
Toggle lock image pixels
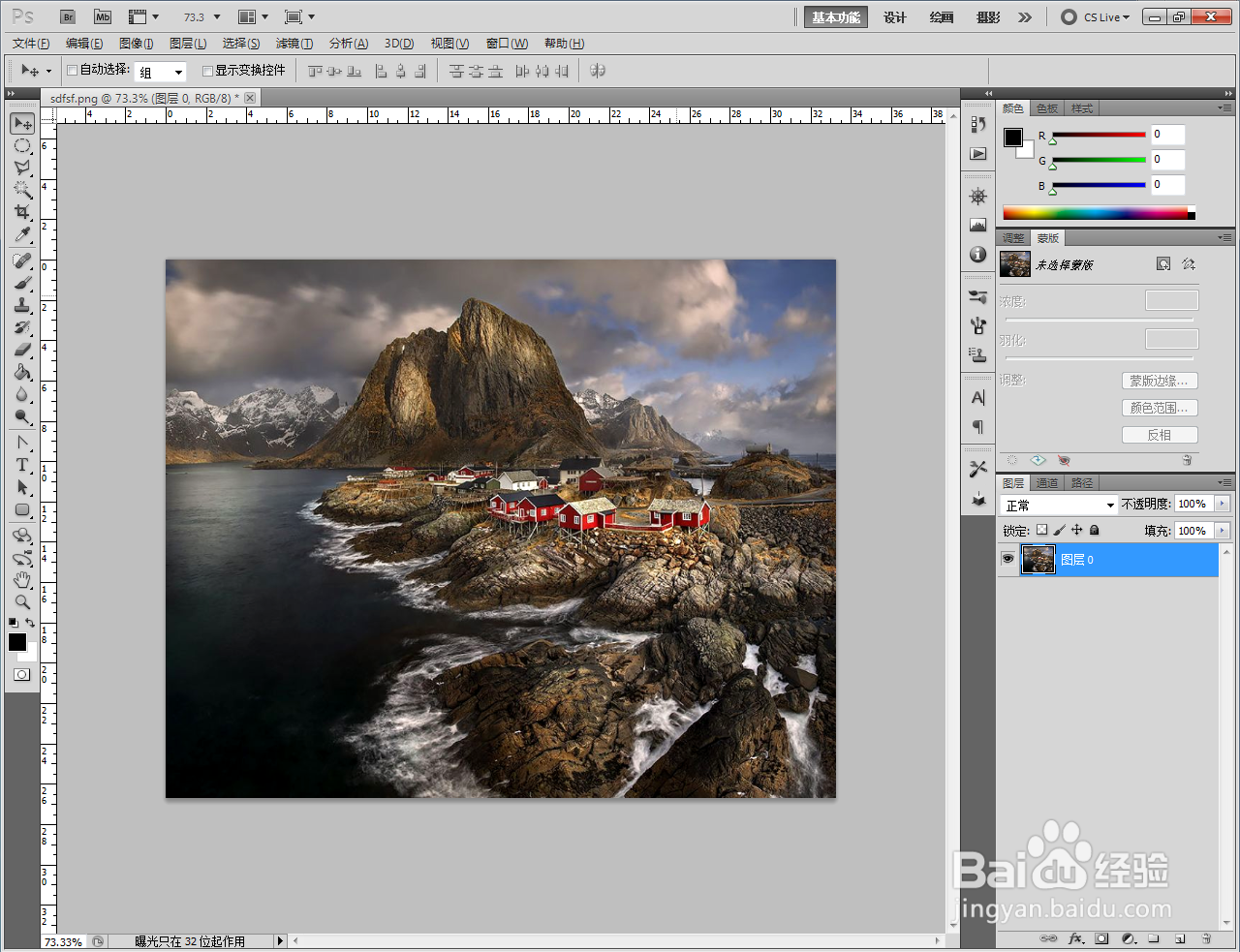1059,530
